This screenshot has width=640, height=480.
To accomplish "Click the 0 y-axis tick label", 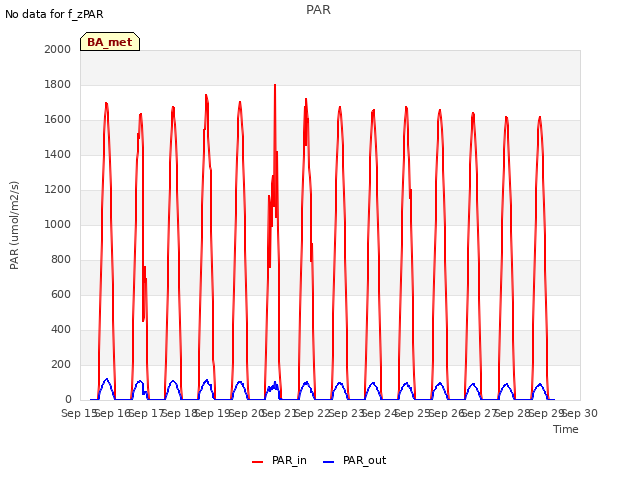I will coord(68,399).
